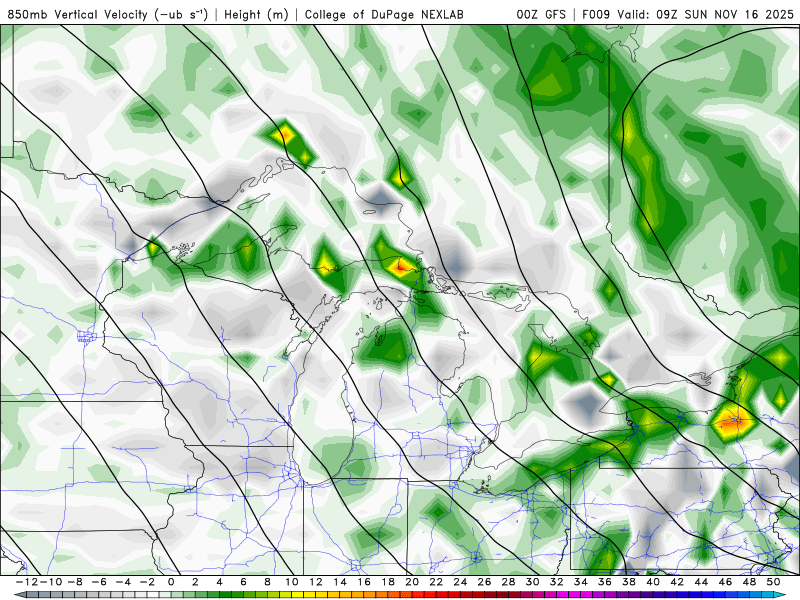
Task: Click the "10" colorbar scale value
Action: click(x=291, y=582)
